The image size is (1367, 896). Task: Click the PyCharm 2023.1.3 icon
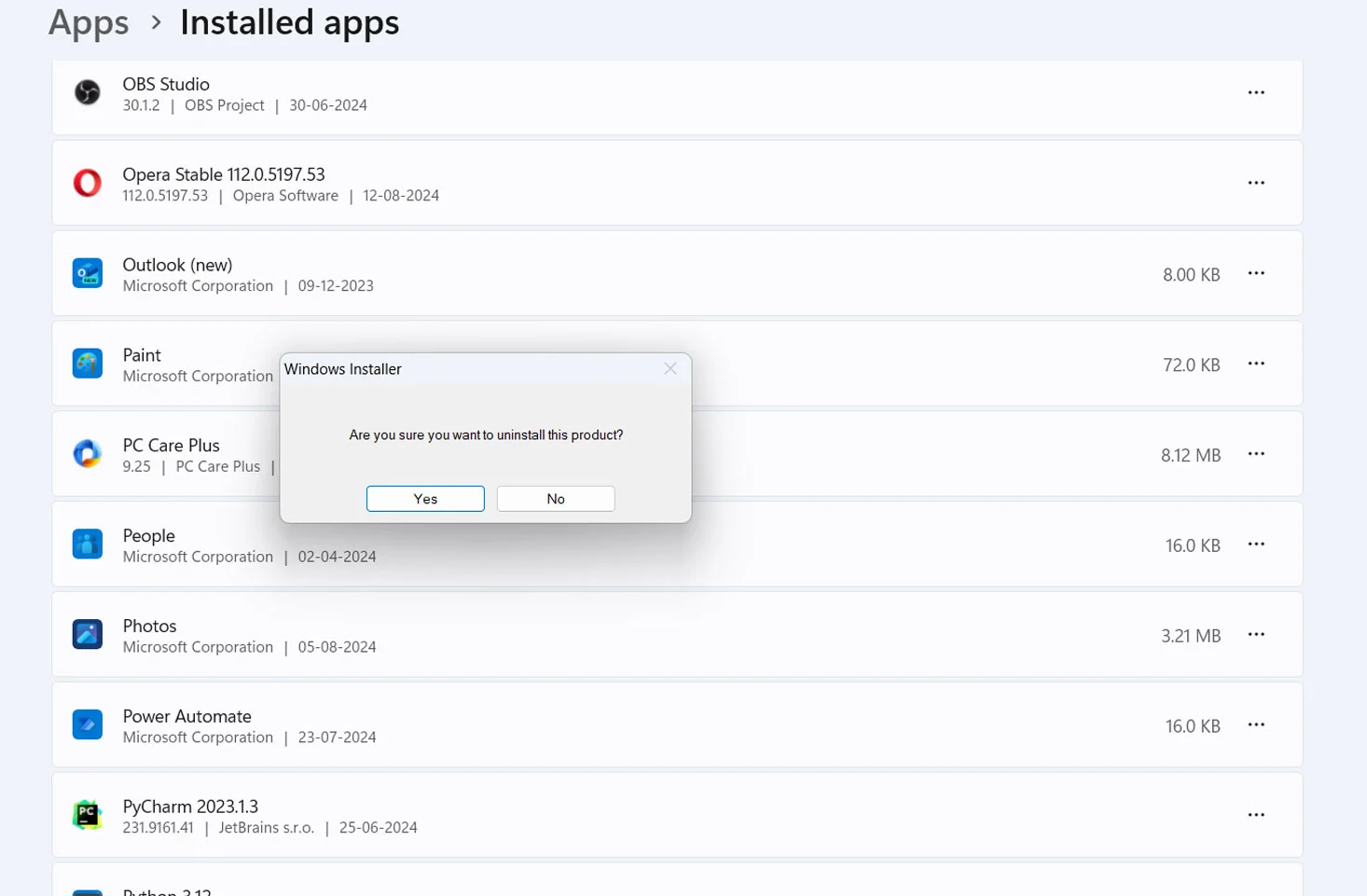coord(88,815)
